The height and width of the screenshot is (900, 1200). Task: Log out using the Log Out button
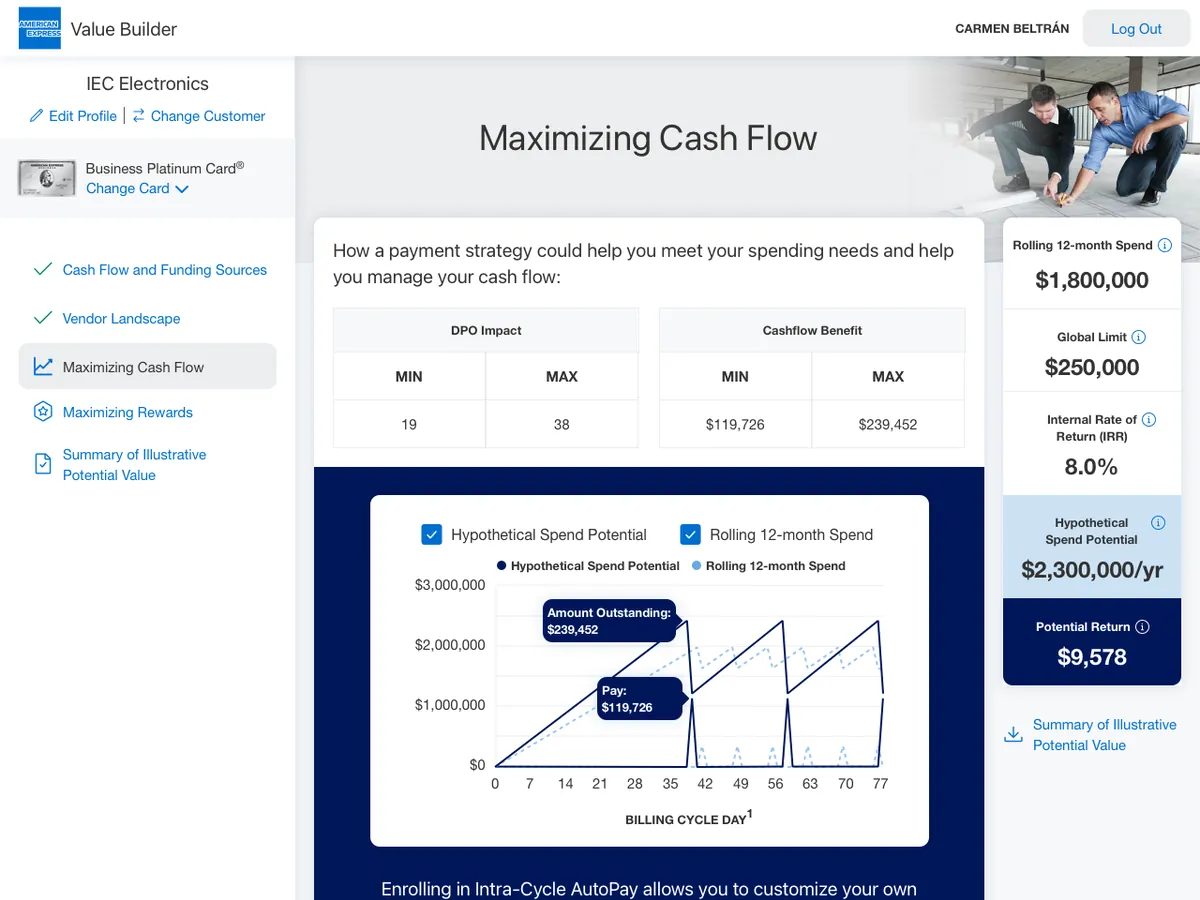(1136, 28)
